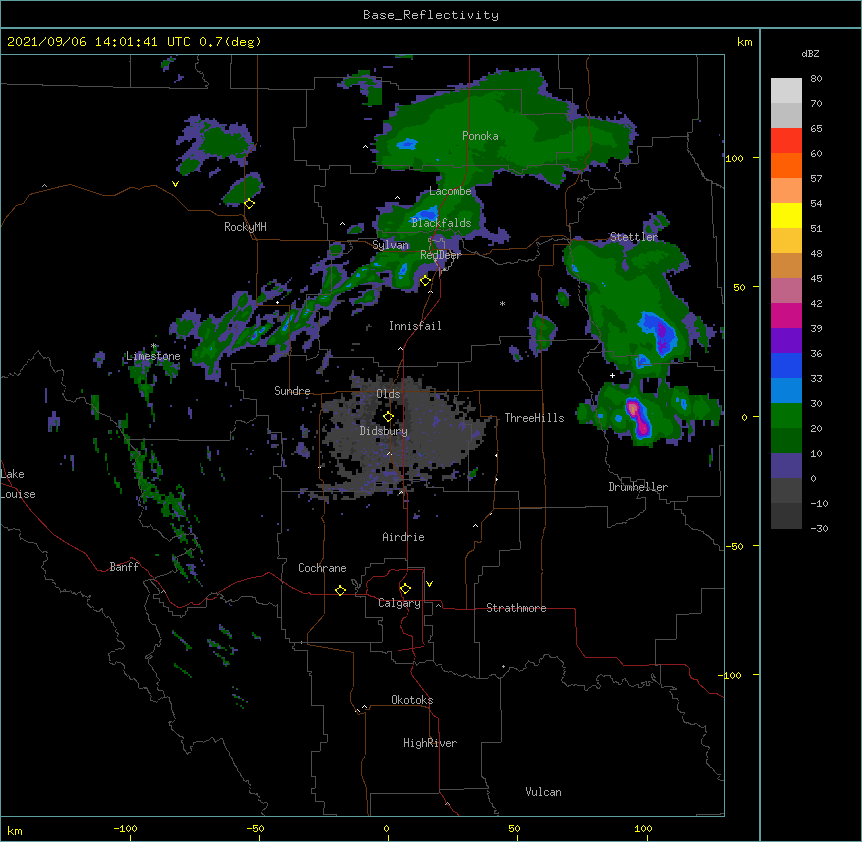Pick the green 20-30 dBZ legend band
Image resolution: width=862 pixels, height=842 pixels.
(x=786, y=416)
